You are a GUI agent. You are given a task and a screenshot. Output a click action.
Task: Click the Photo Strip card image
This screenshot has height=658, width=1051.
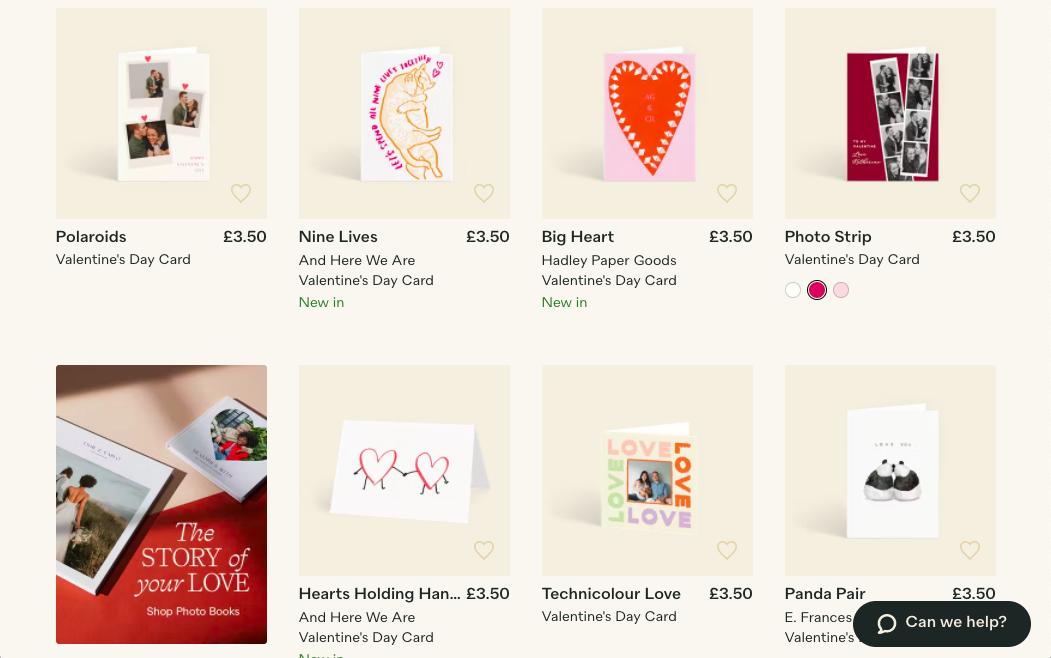tap(890, 113)
